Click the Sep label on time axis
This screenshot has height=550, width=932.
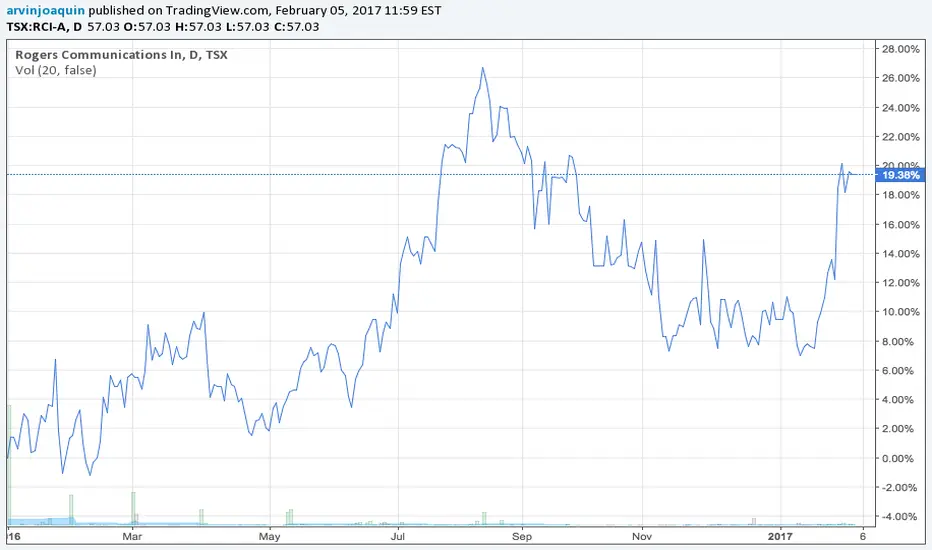click(522, 537)
